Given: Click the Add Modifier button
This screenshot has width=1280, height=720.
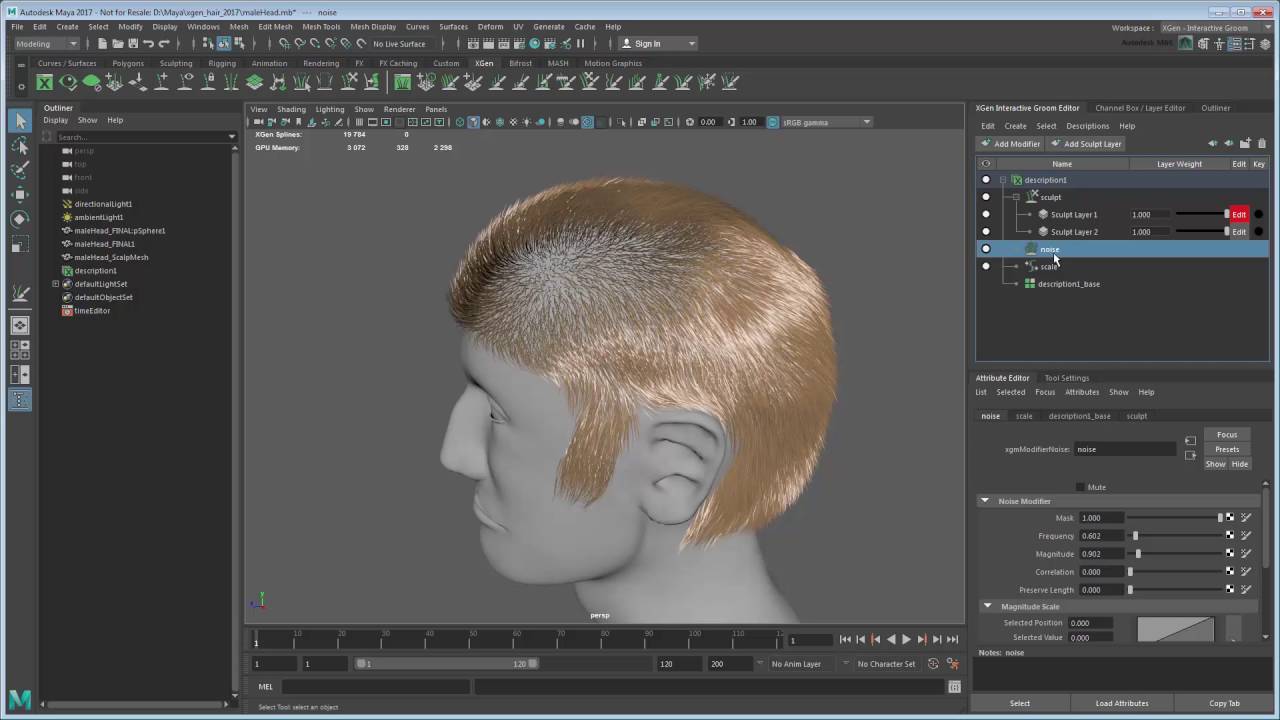Looking at the screenshot, I should [1011, 144].
